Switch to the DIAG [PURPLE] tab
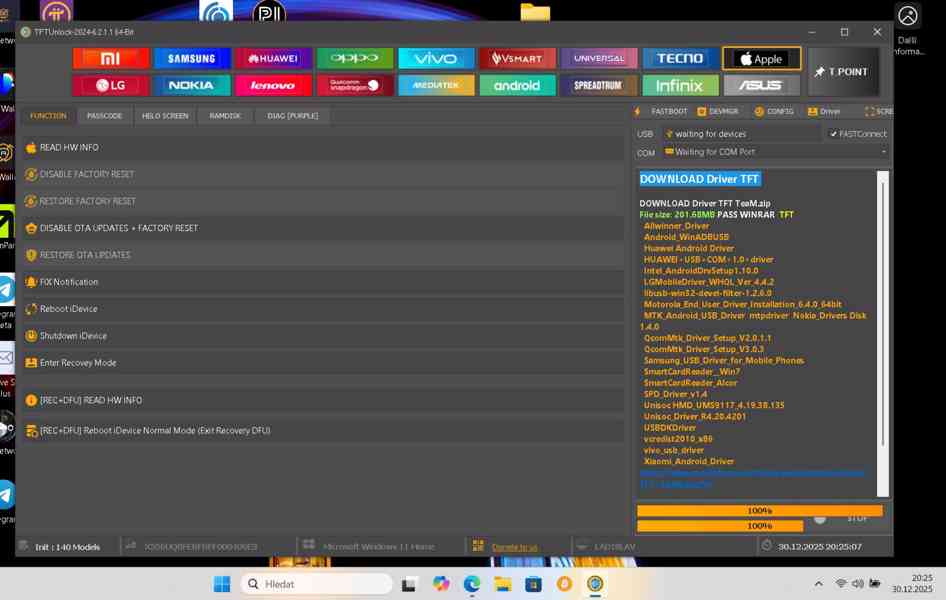946x600 pixels. click(292, 116)
